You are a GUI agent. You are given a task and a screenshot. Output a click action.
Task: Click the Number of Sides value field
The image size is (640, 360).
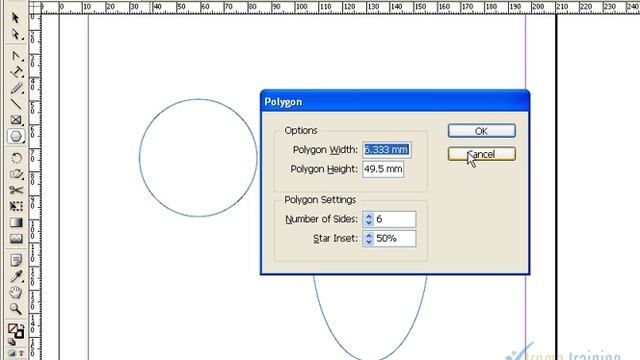click(395, 219)
